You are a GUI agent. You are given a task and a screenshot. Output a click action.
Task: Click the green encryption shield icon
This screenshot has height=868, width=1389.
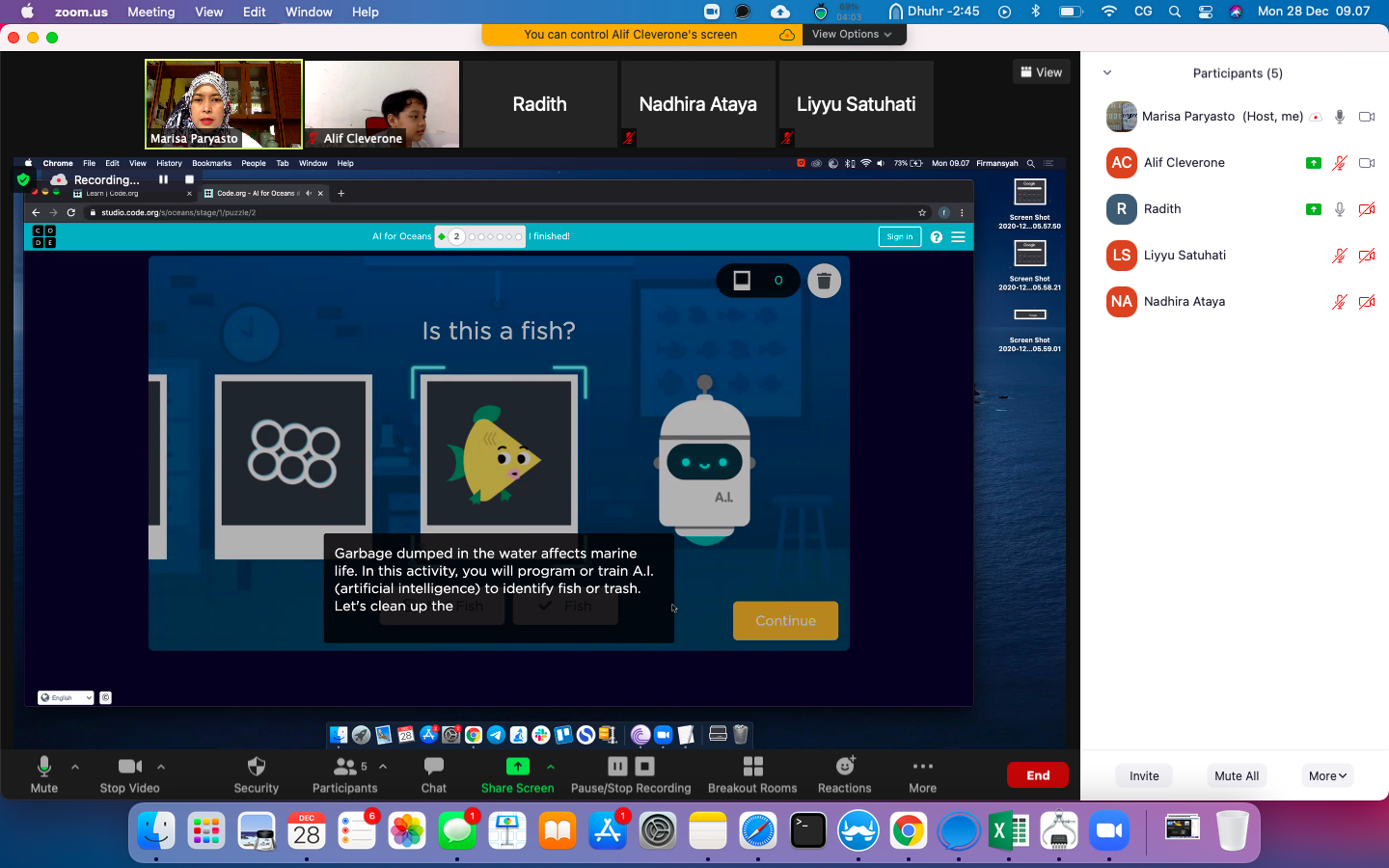pyautogui.click(x=23, y=179)
